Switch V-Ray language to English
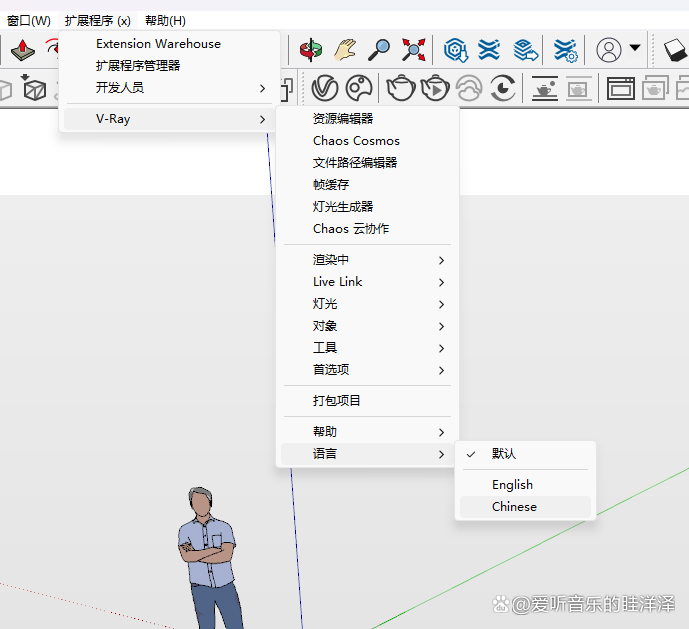Image resolution: width=689 pixels, height=629 pixels. coord(525,484)
